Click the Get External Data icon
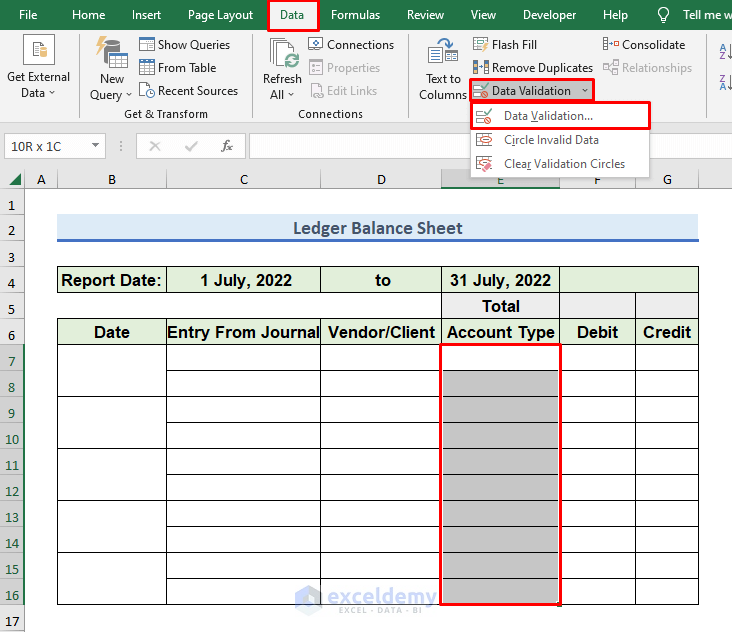Viewport: 732px width, 632px height. (x=39, y=49)
